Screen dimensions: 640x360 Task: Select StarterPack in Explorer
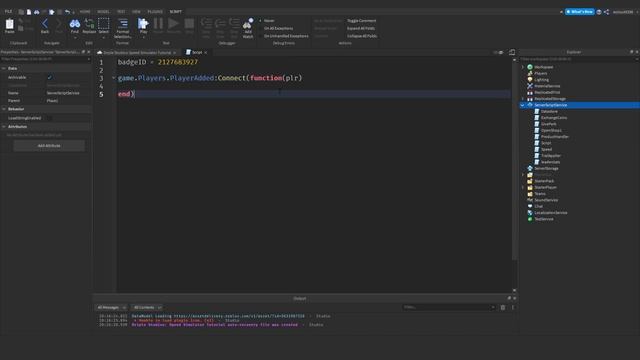point(544,181)
